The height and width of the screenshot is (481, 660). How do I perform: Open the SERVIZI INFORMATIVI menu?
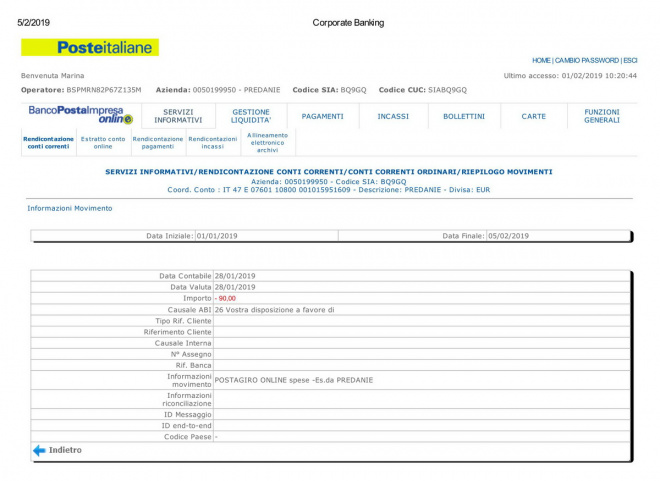pyautogui.click(x=178, y=116)
